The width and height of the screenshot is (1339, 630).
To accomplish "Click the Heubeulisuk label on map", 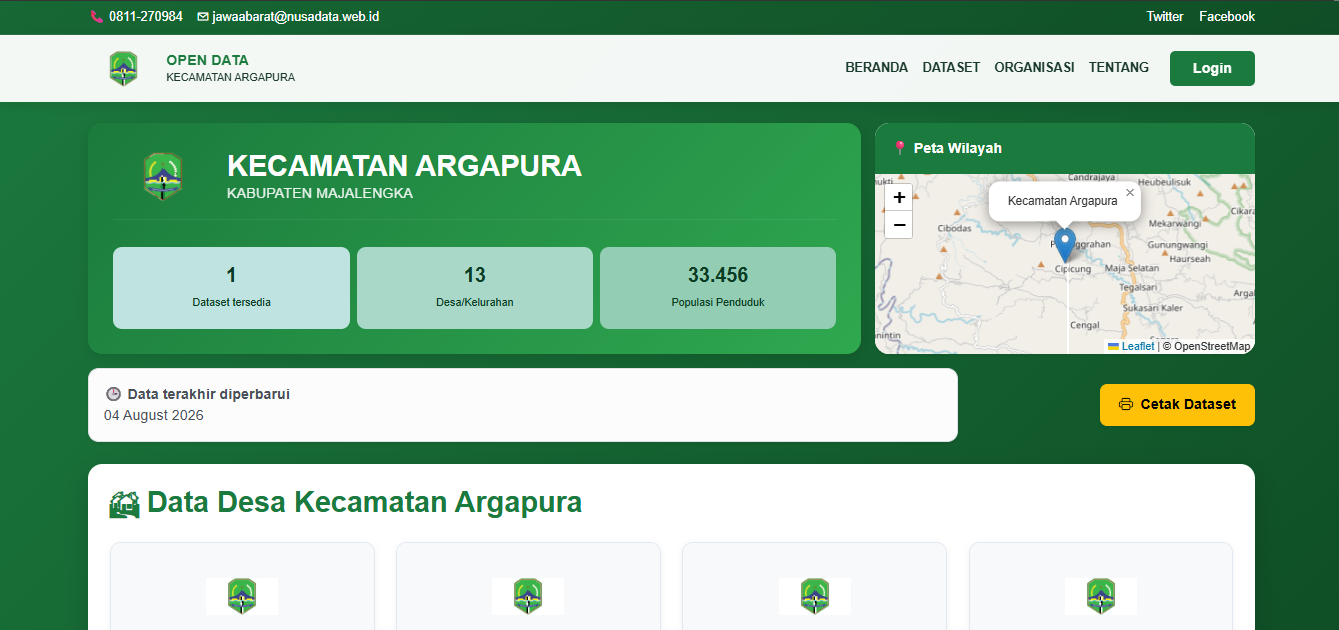I will point(1165,182).
